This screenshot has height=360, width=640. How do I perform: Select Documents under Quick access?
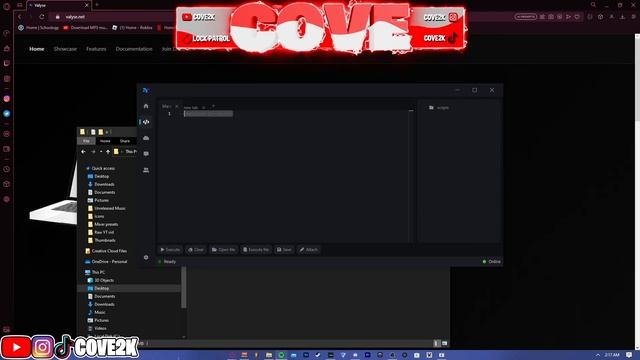click(x=102, y=192)
